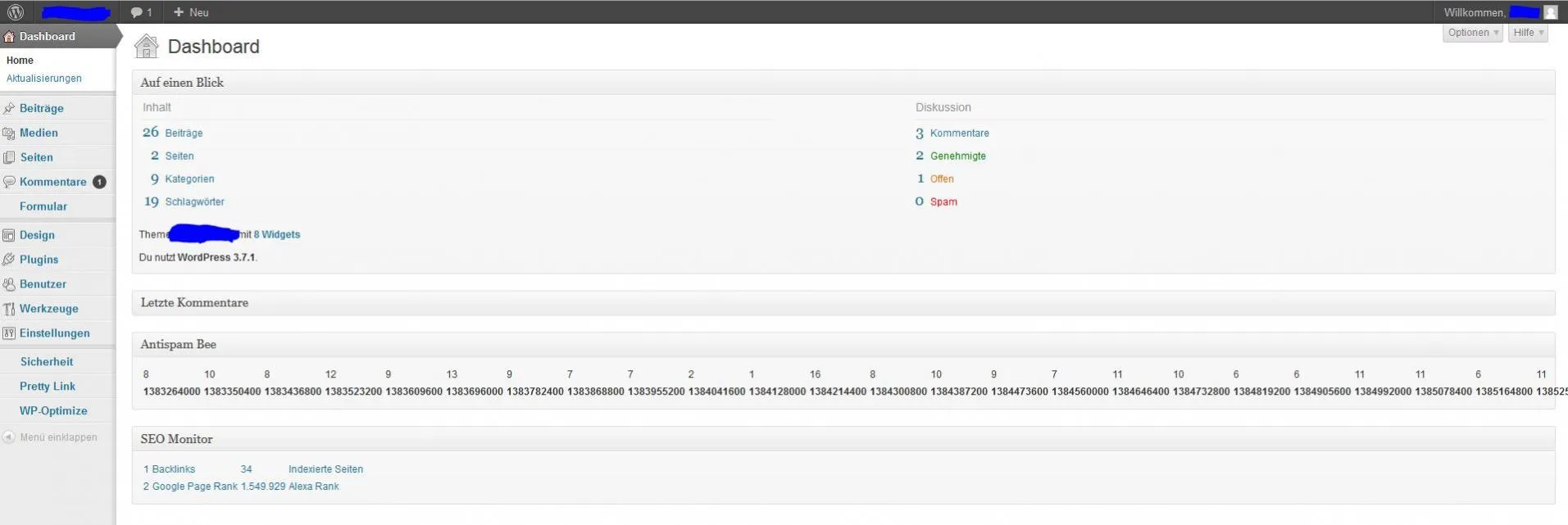Screen dimensions: 1568x525
Task: Open the 26 Beiträge link
Action: tap(173, 133)
